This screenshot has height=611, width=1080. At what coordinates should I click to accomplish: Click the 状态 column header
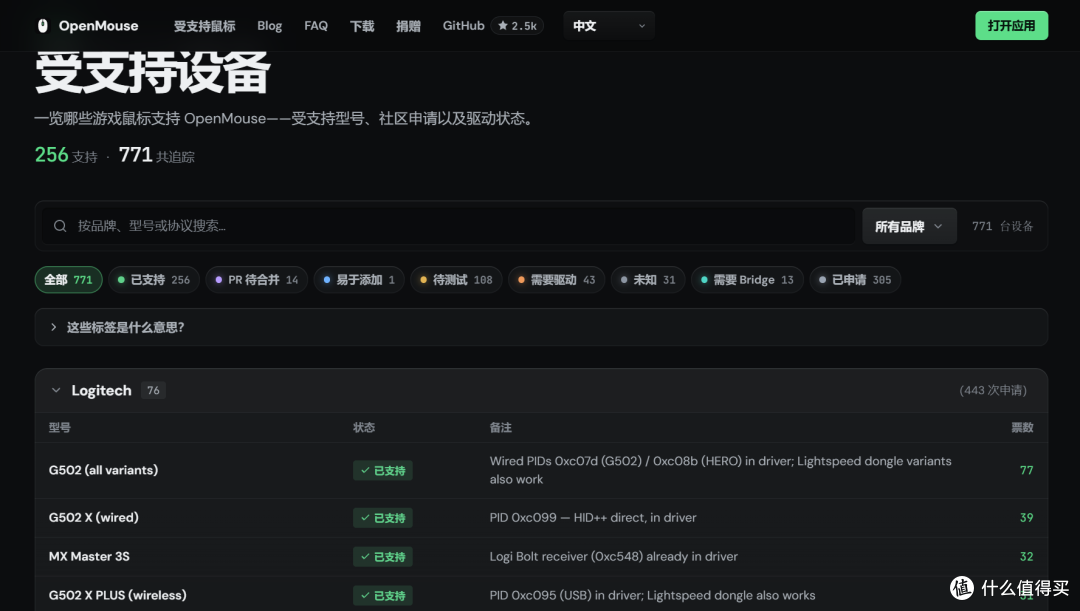click(x=364, y=428)
